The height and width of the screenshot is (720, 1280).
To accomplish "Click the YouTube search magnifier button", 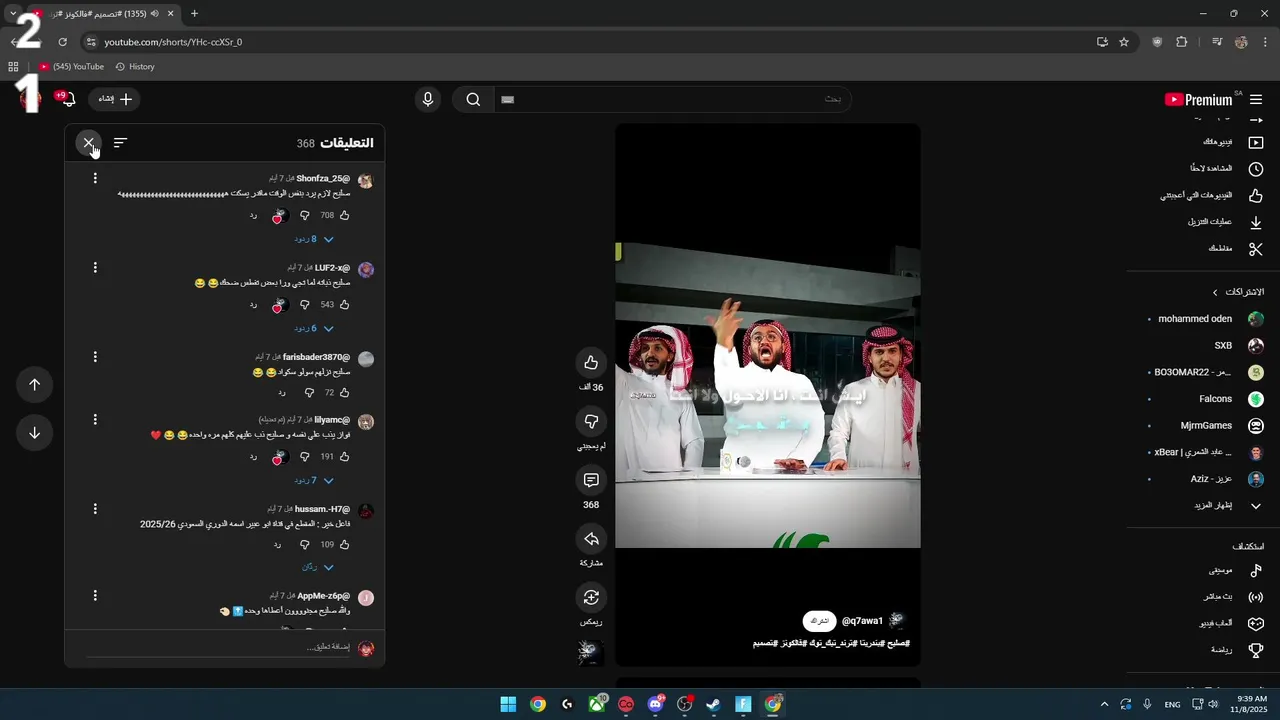I will point(473,99).
